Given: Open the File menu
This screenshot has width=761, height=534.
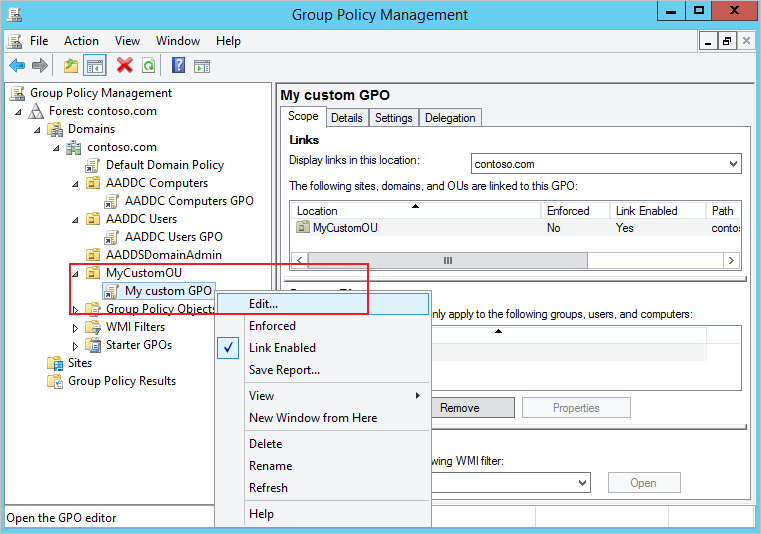Looking at the screenshot, I should (x=39, y=41).
